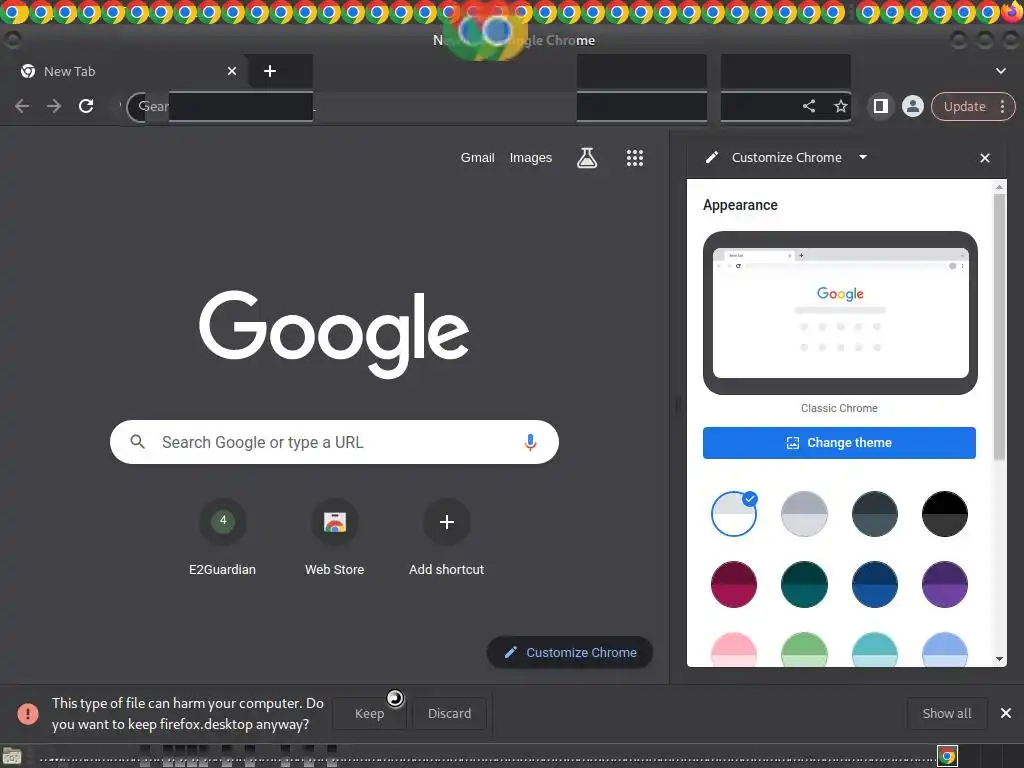Click Show all downloads
The height and width of the screenshot is (768, 1024).
[x=946, y=713]
